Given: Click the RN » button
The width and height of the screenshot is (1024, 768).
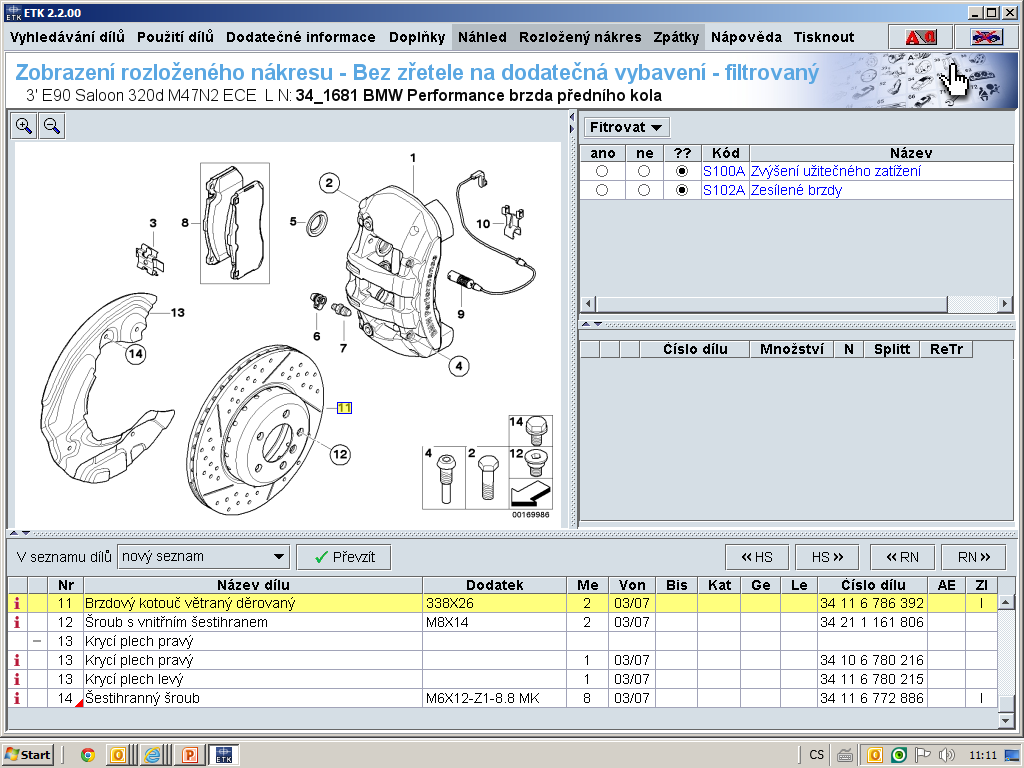Looking at the screenshot, I should [974, 557].
